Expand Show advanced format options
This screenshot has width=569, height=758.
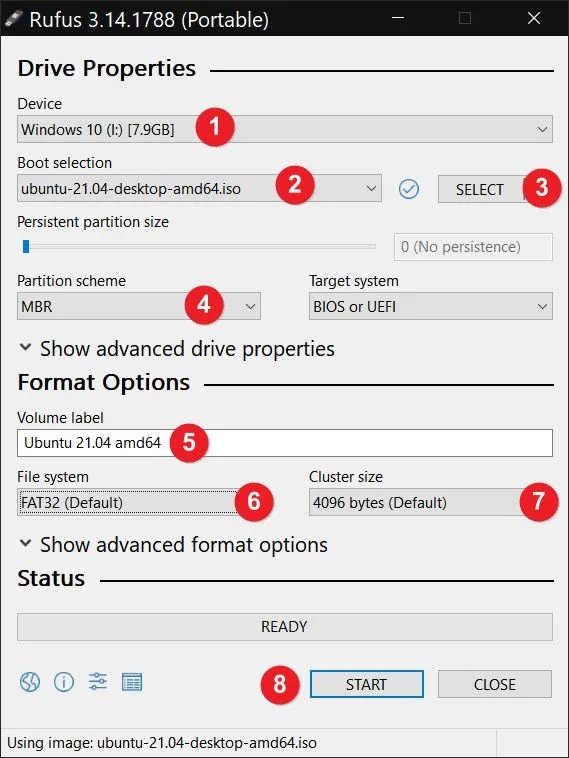pyautogui.click(x=173, y=545)
